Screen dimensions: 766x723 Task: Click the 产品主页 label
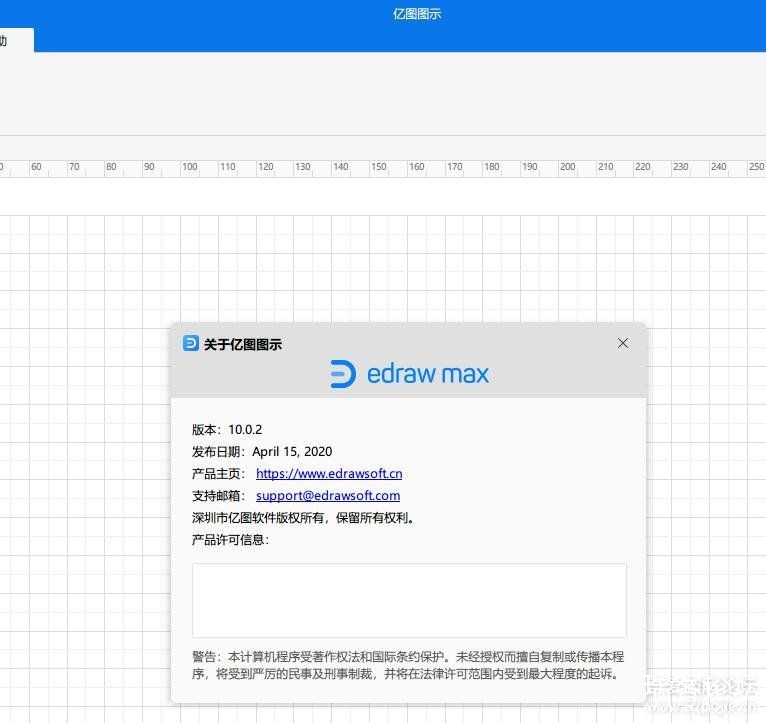(217, 473)
